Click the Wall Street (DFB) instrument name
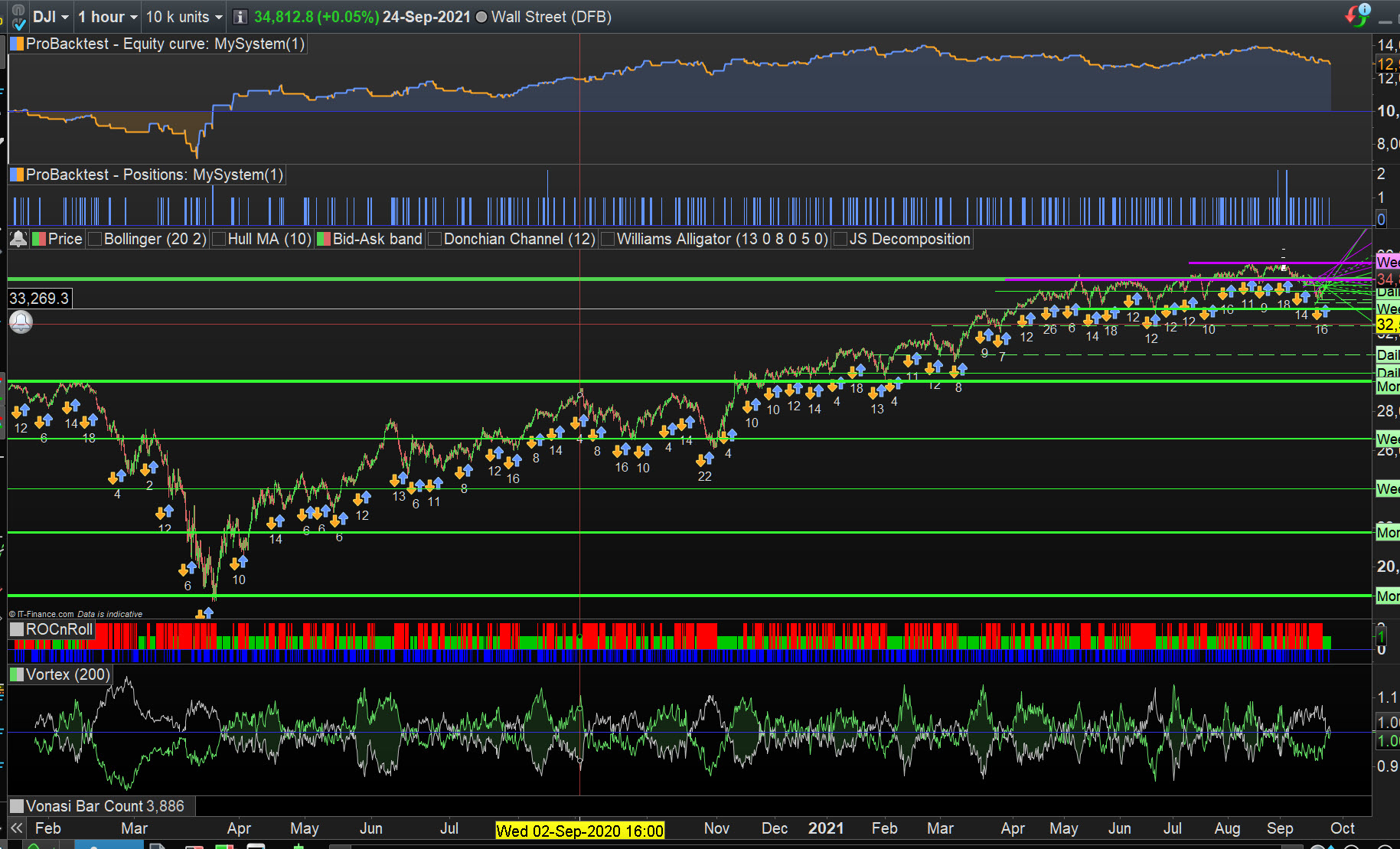This screenshot has height=849, width=1400. 551,17
